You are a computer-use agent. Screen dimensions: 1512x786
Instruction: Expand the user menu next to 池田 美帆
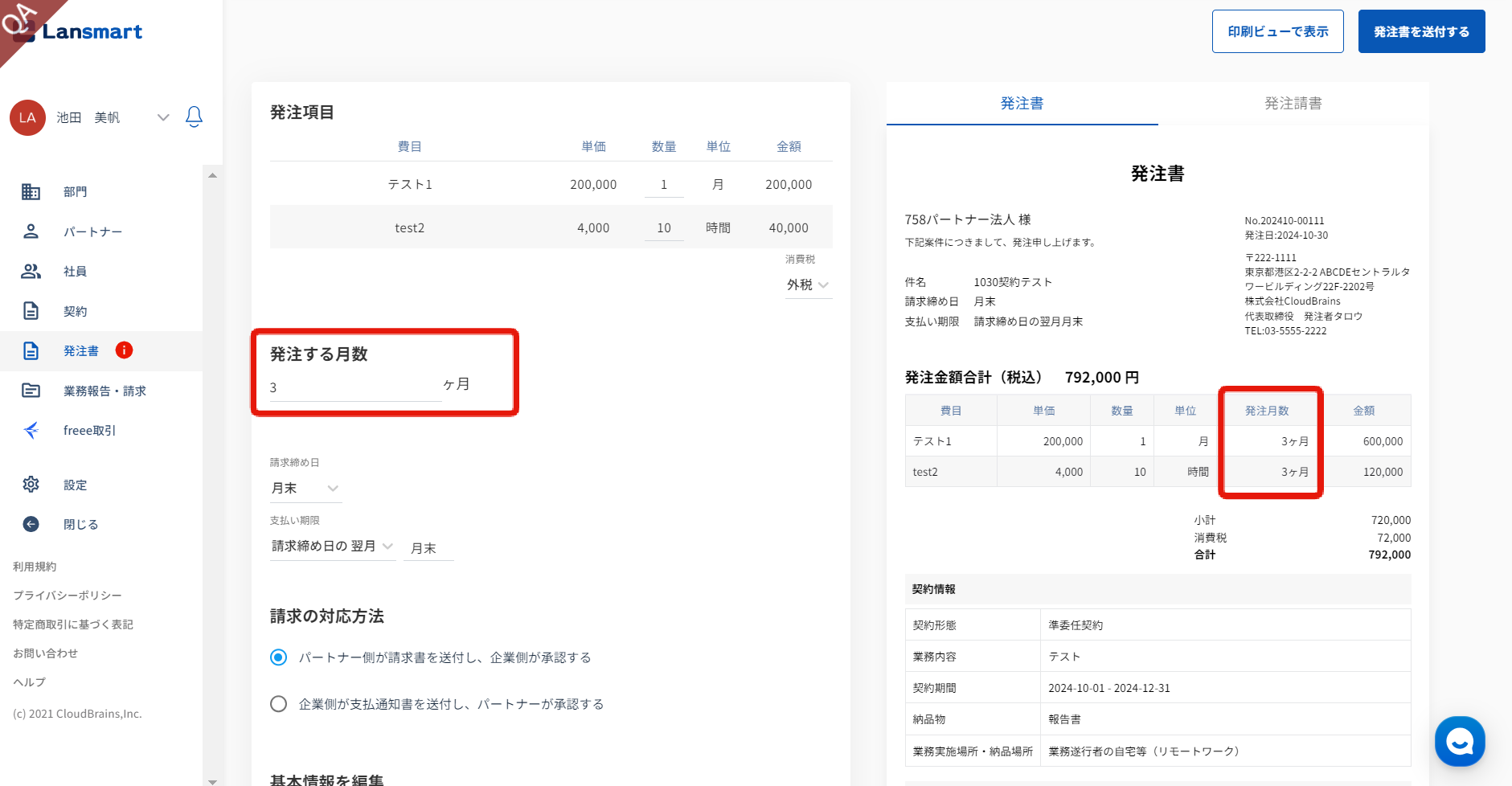tap(163, 117)
